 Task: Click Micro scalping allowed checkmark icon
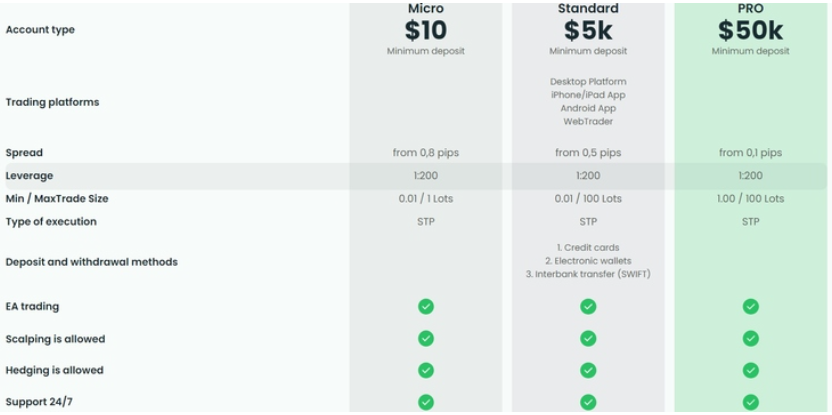point(426,339)
